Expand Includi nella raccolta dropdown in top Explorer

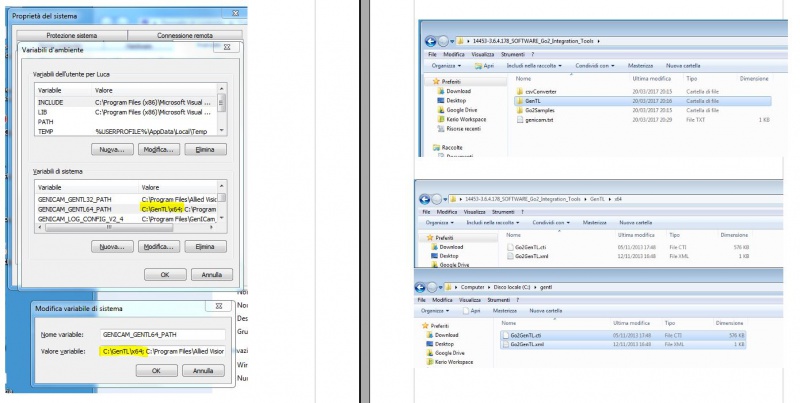click(x=534, y=66)
